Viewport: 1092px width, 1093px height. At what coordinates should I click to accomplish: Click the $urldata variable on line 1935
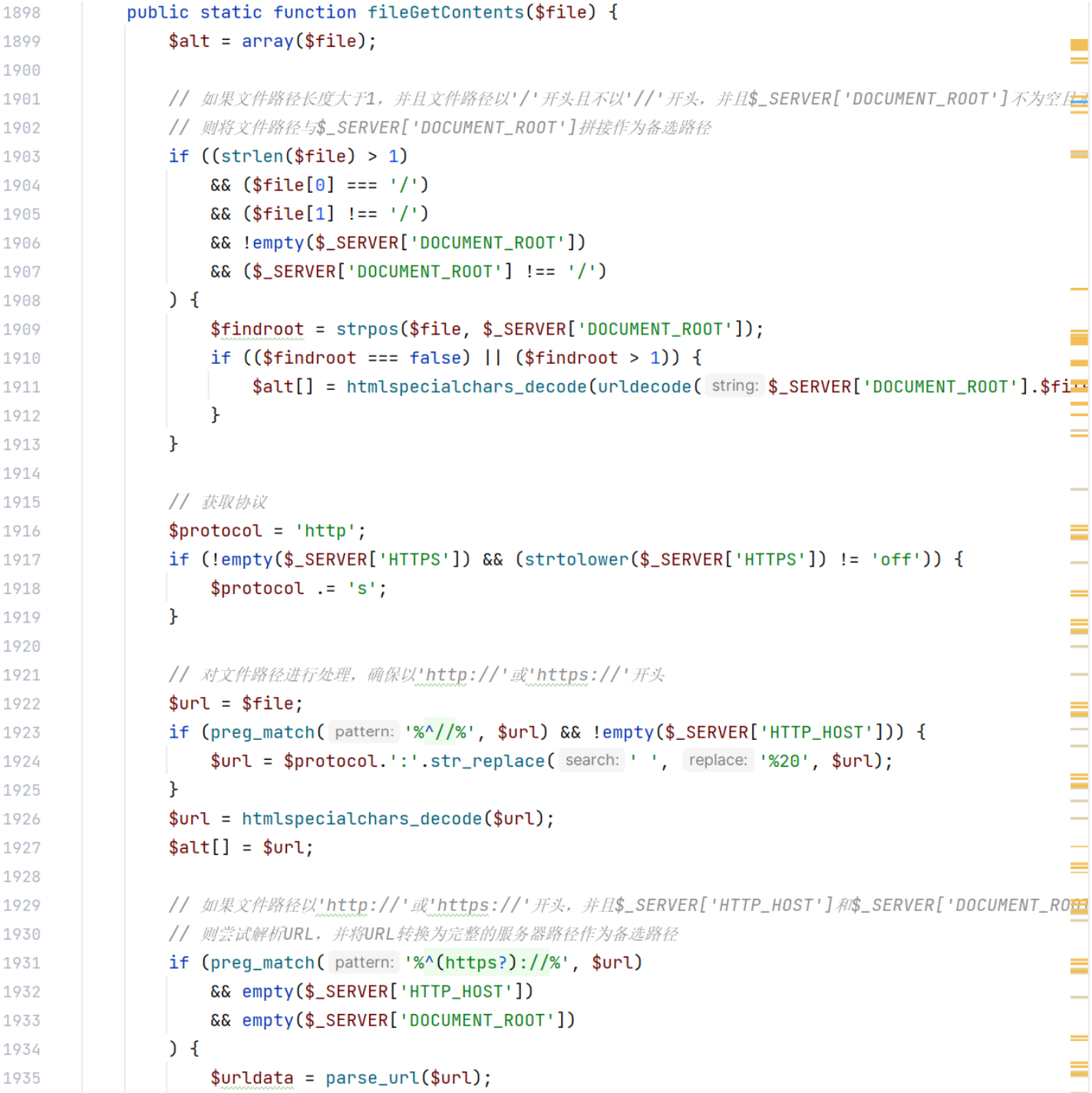pos(252,1078)
